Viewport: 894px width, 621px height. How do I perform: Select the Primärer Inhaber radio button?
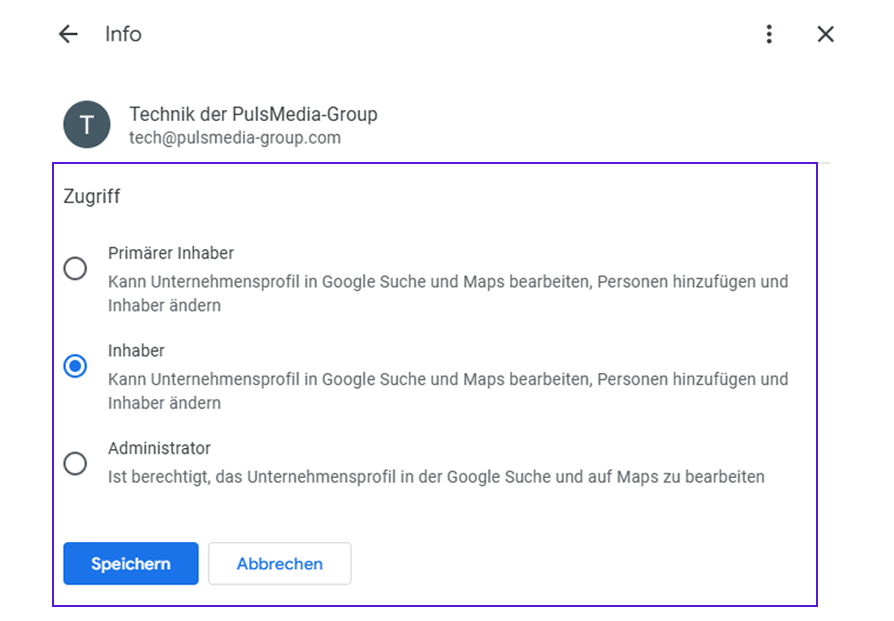tap(75, 269)
